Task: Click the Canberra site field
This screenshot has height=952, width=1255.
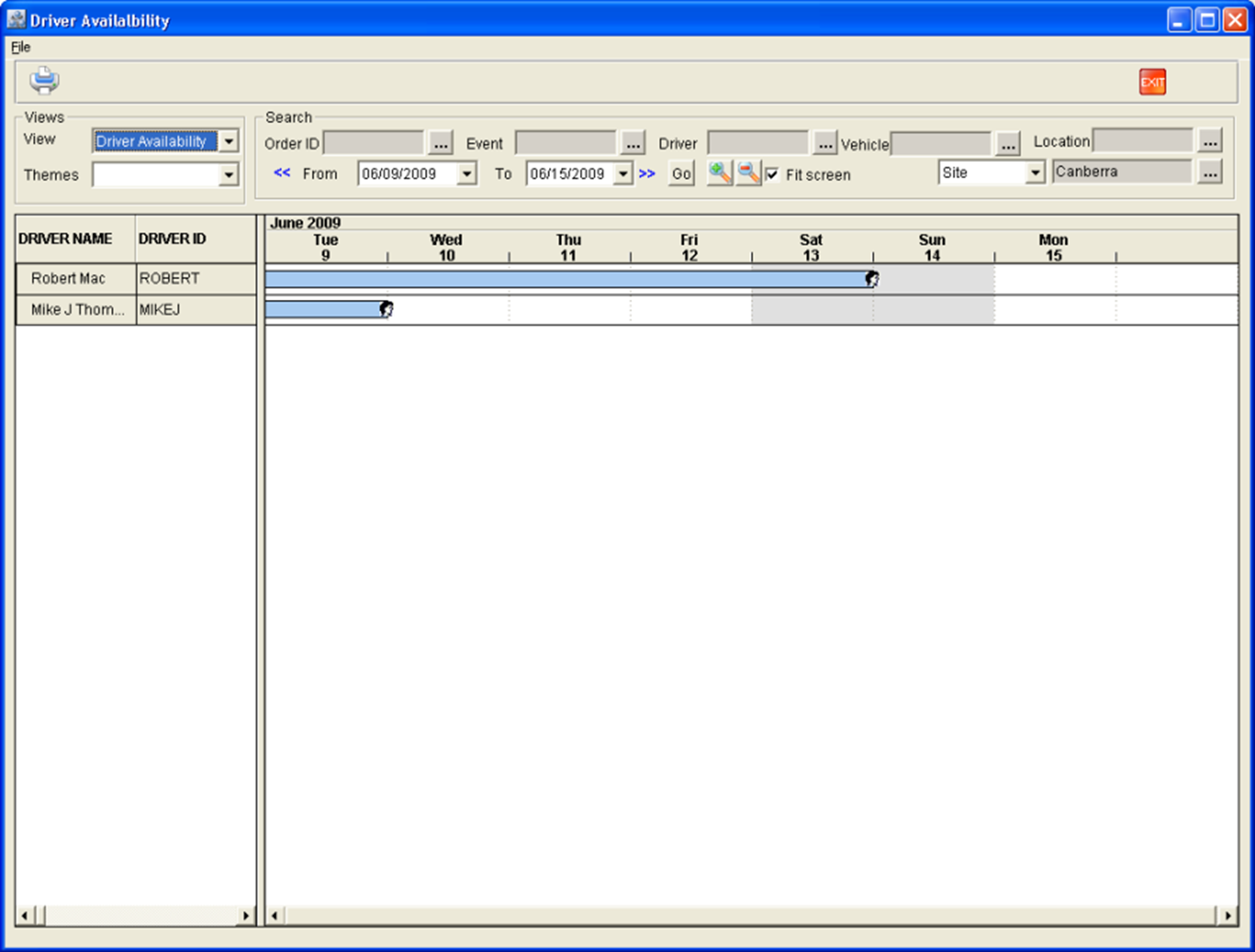Action: point(1122,172)
